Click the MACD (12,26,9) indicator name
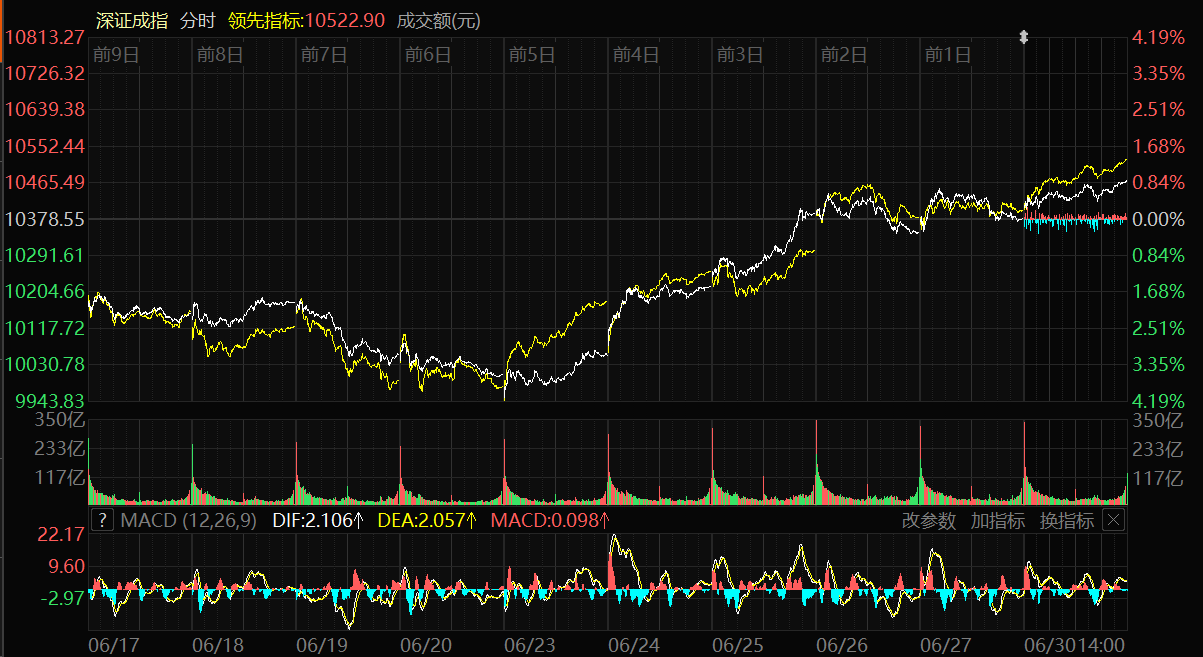Image resolution: width=1203 pixels, height=657 pixels. click(188, 521)
